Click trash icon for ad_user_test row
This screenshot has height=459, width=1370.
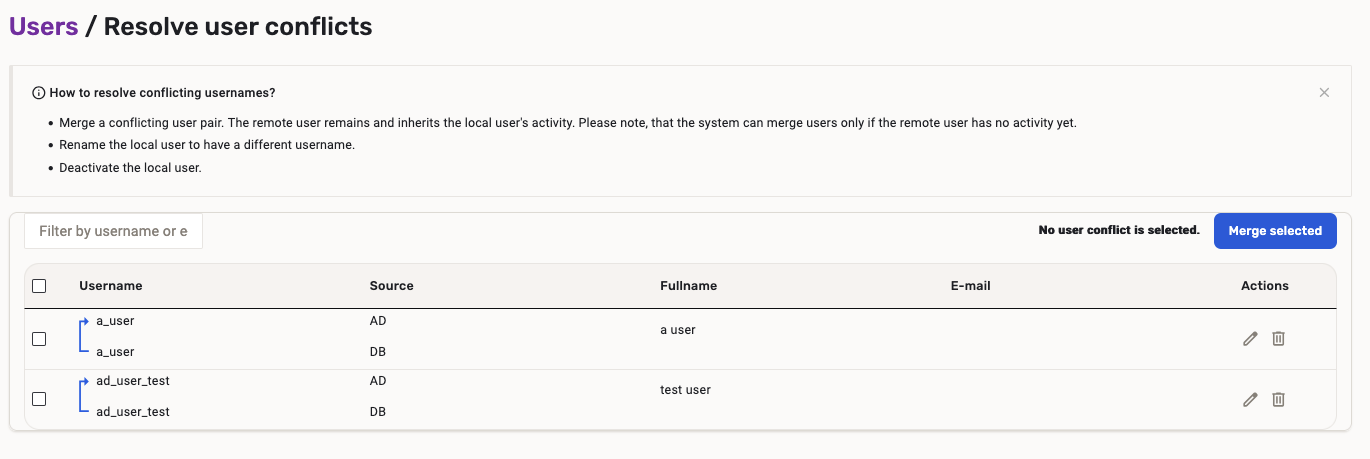tap(1278, 400)
